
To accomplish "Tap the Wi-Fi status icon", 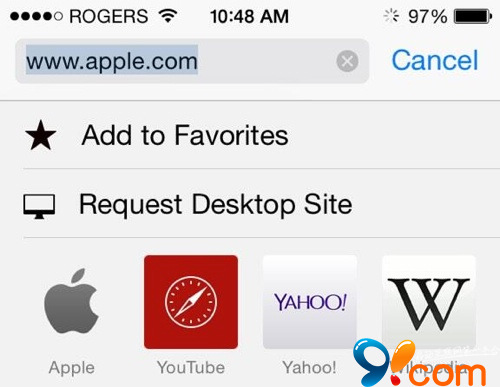I will click(168, 15).
